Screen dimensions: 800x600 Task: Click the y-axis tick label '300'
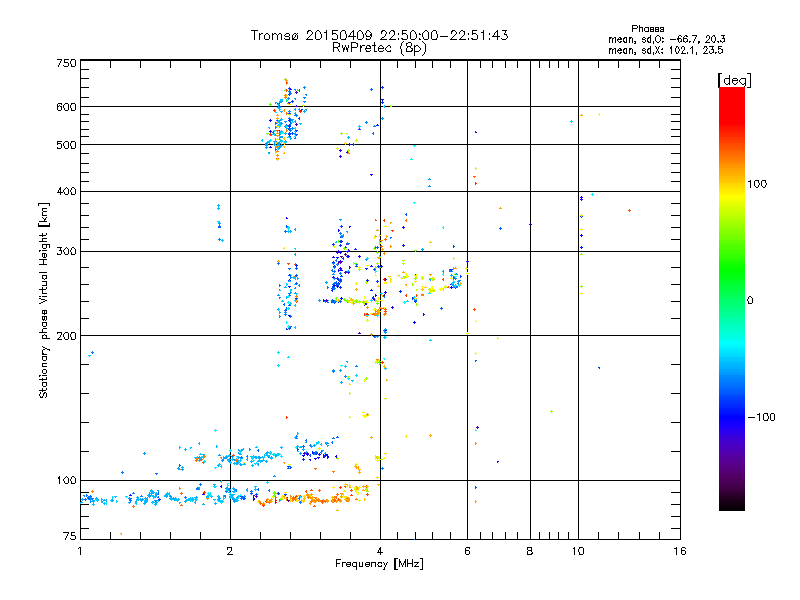click(x=67, y=252)
